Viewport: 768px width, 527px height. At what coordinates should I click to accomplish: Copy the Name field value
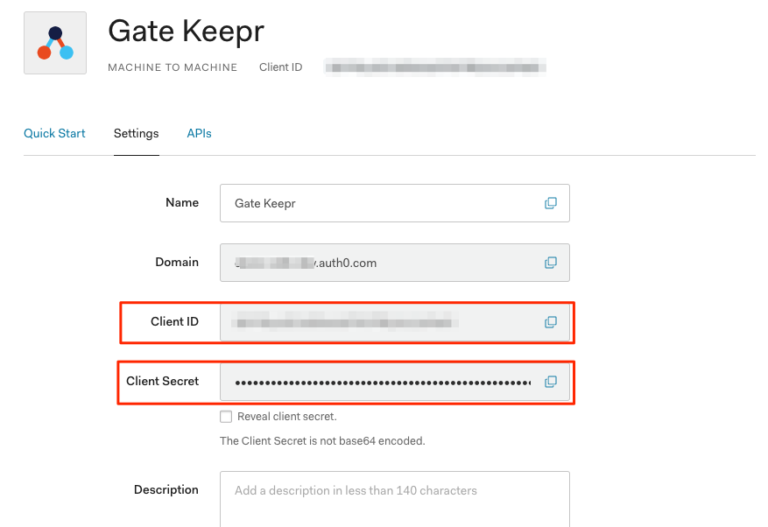(x=551, y=203)
